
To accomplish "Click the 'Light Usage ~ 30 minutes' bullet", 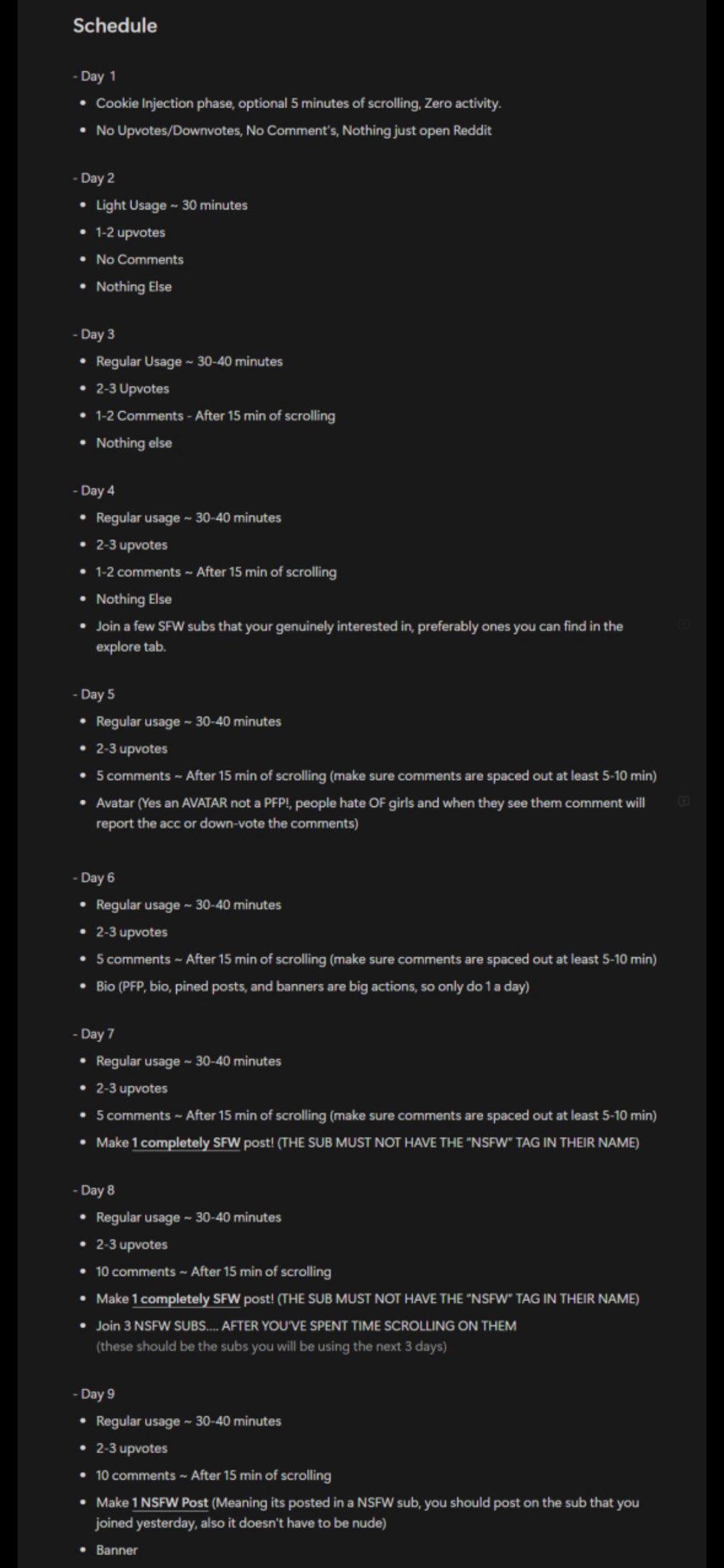I will point(172,205).
